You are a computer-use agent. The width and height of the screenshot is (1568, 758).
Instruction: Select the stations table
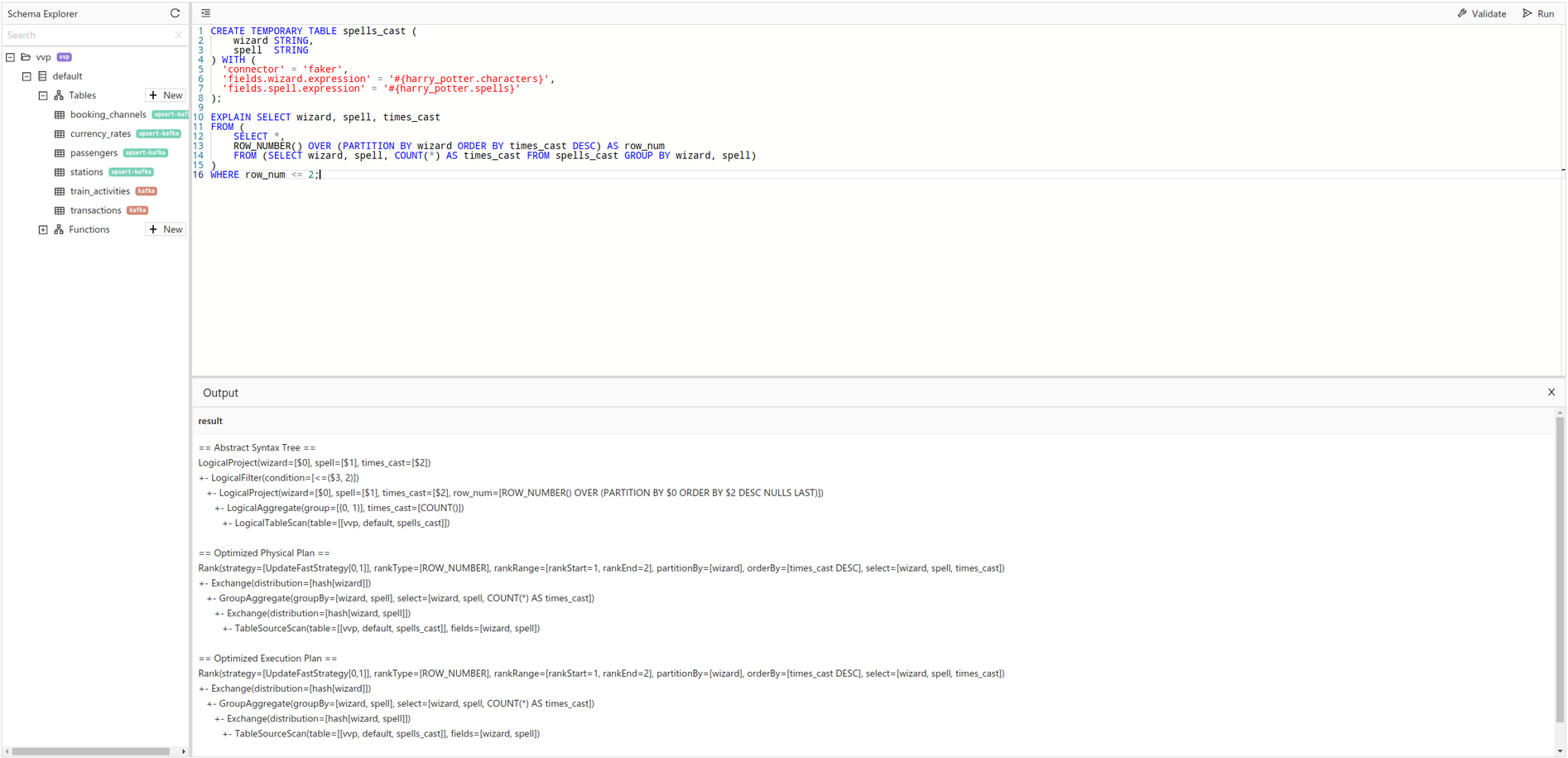coord(86,171)
